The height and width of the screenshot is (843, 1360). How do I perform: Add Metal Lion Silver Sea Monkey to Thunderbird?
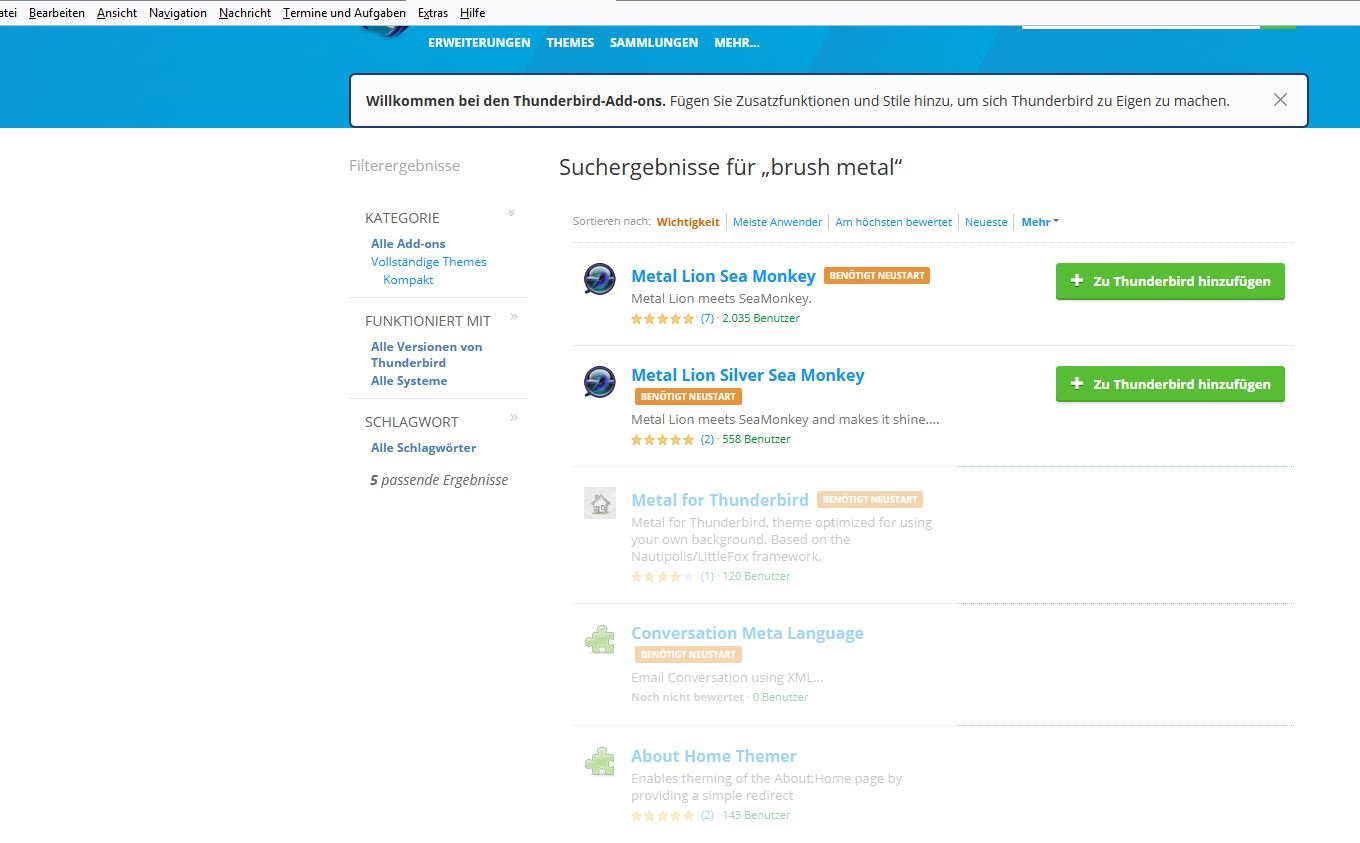pos(1170,384)
